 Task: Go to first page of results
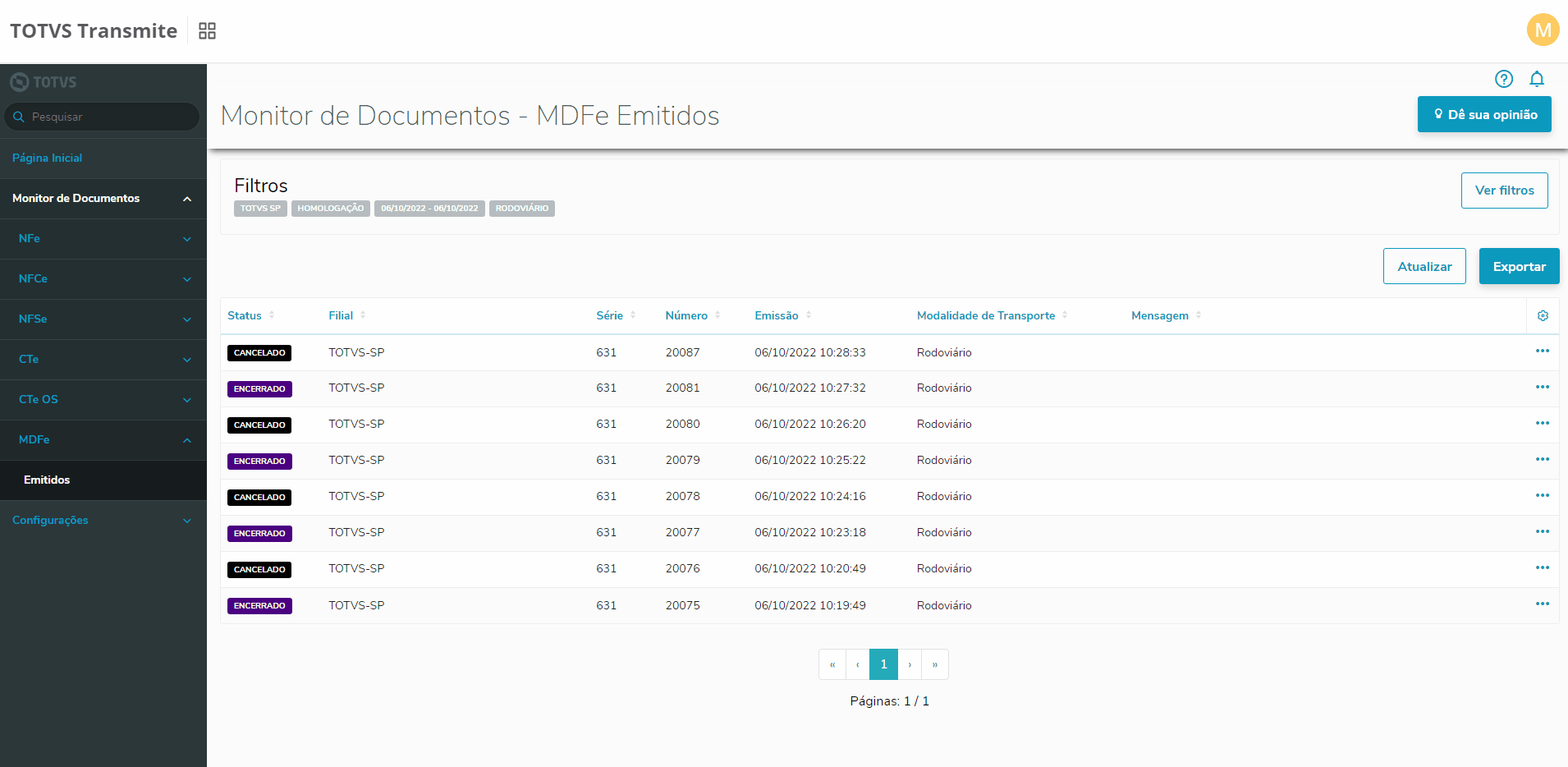pyautogui.click(x=832, y=664)
